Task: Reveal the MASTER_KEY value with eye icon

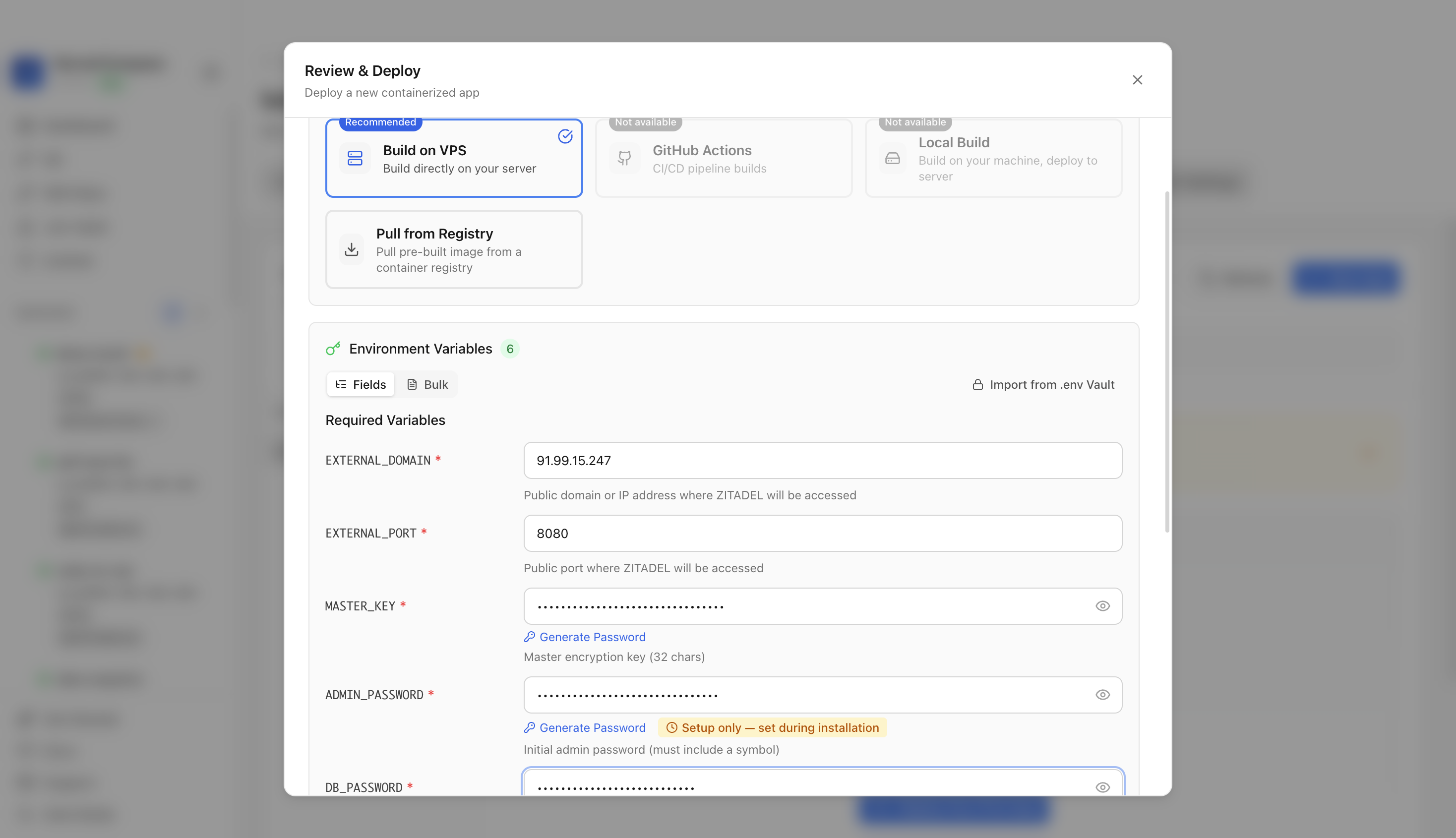Action: (1102, 606)
